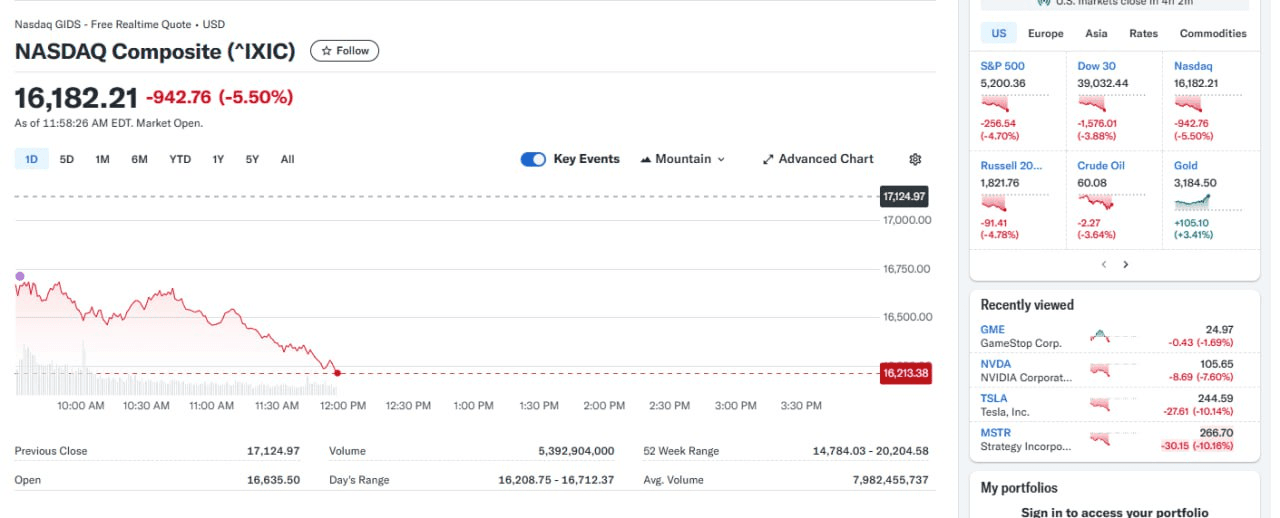Toggle the Key Events switch
The height and width of the screenshot is (518, 1280).
533,159
